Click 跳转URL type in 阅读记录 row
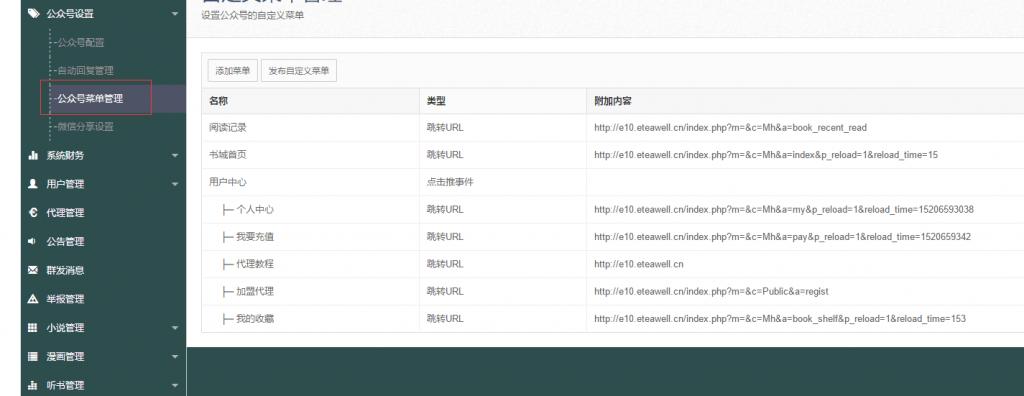Screen dimensions: 1024x396 445,127
